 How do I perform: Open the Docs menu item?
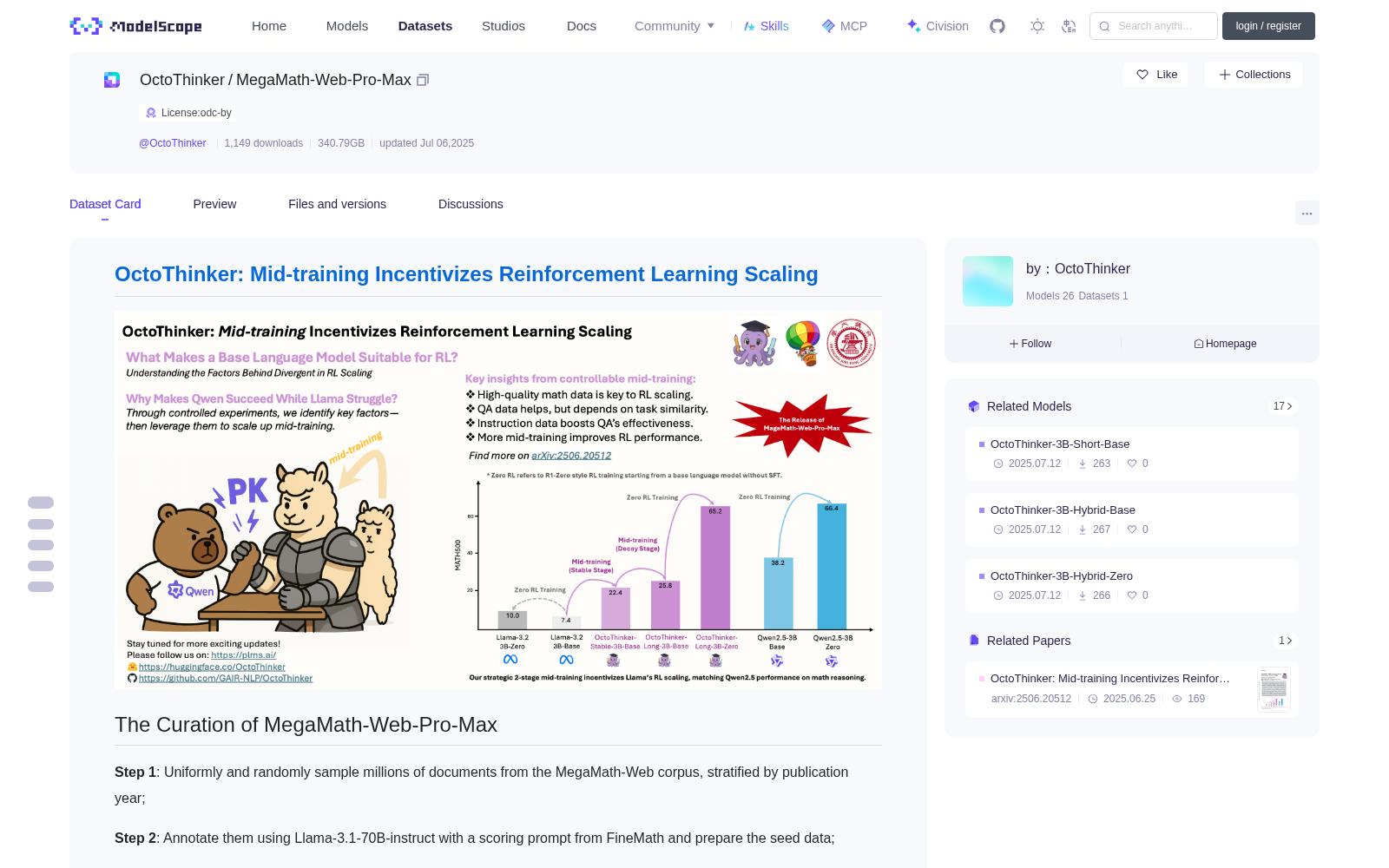tap(582, 26)
